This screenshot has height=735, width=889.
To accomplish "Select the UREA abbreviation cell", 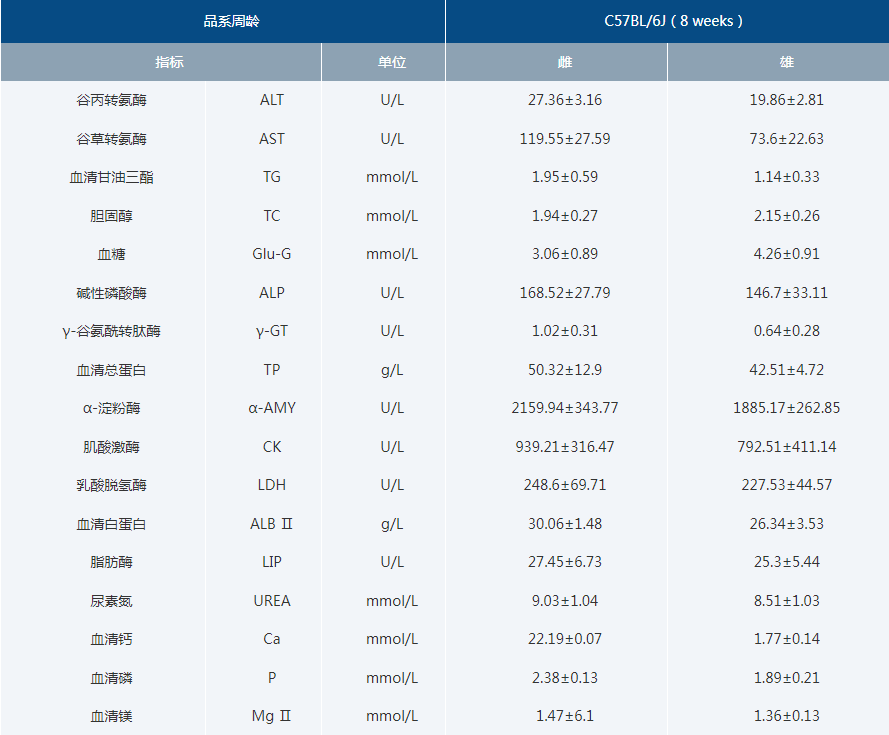I will (x=272, y=601).
